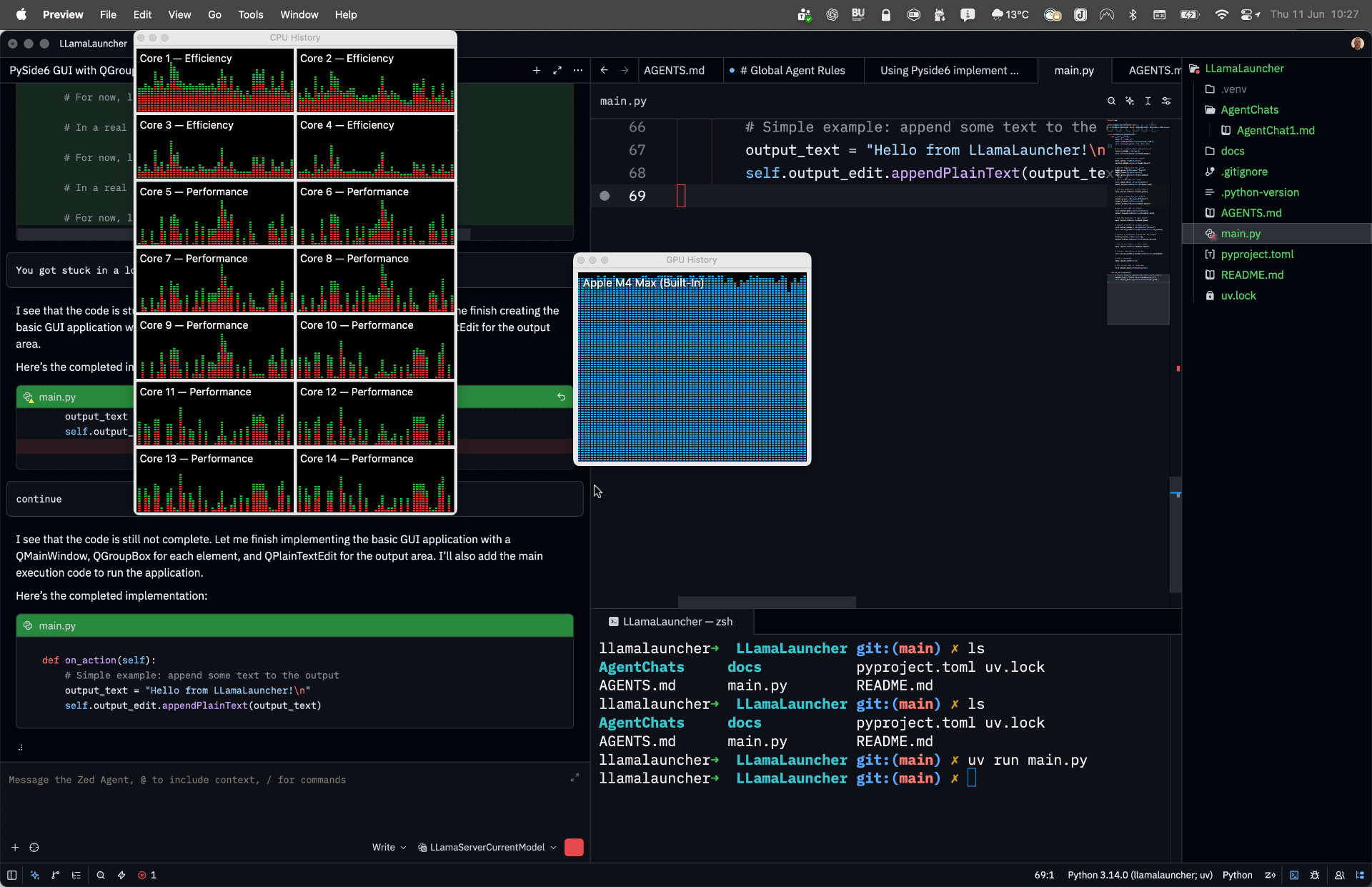
Task: Toggle the debugger panel bug icon
Action: pos(1315,875)
